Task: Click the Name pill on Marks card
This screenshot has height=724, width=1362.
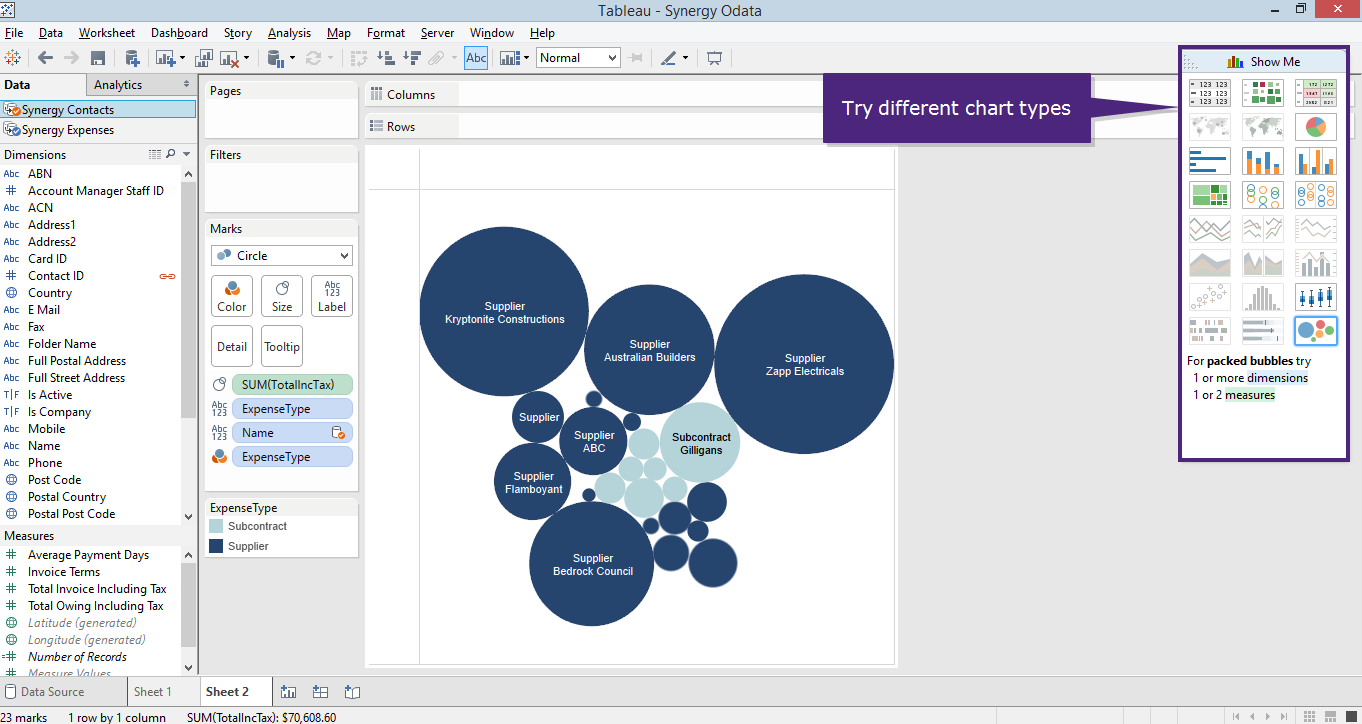Action: tap(292, 433)
